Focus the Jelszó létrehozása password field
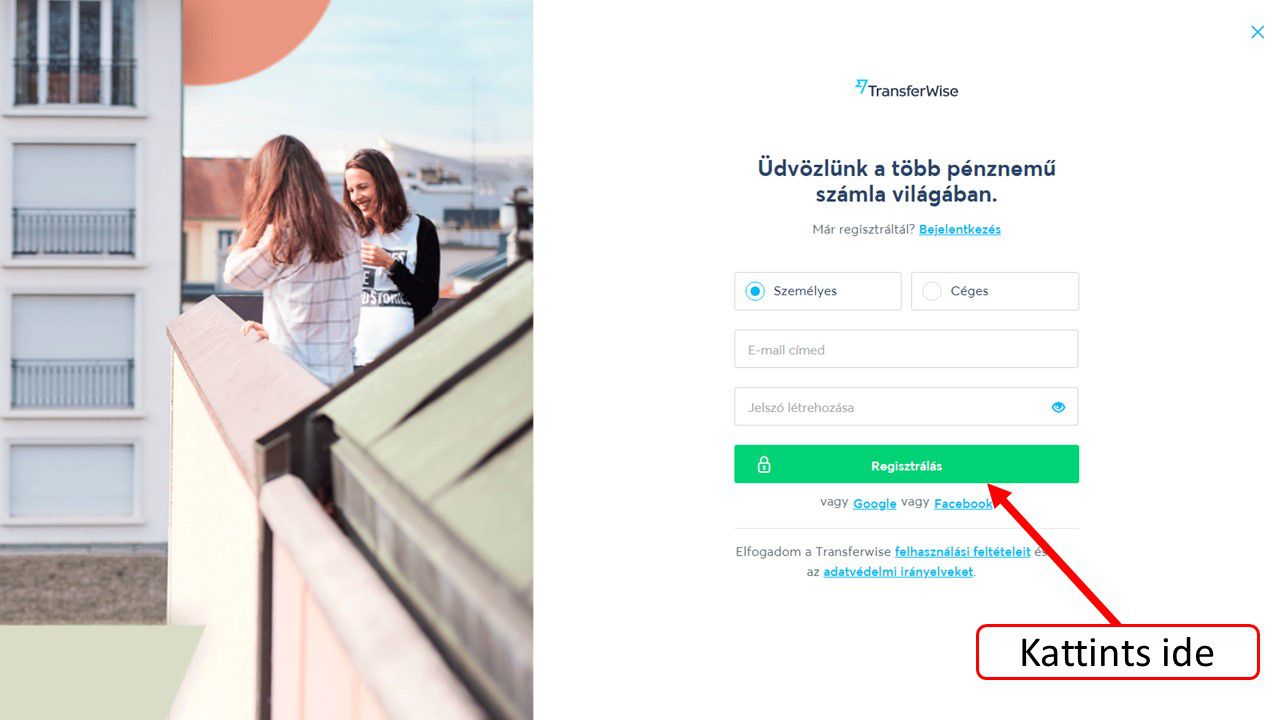The width and height of the screenshot is (1280, 720). pyautogui.click(x=906, y=407)
